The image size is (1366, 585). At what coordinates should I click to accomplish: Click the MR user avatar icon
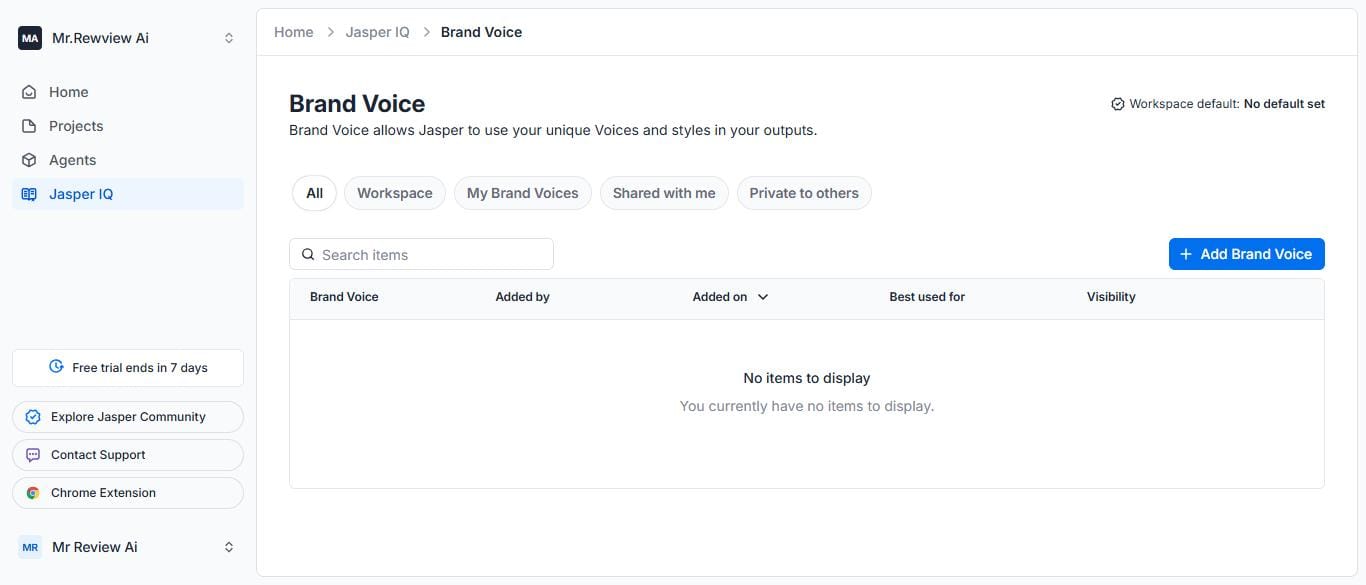click(30, 547)
